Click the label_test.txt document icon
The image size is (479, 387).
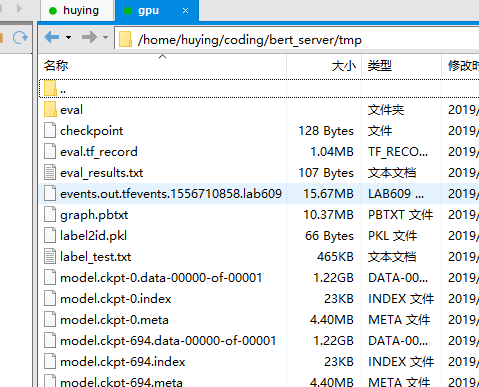(50, 256)
